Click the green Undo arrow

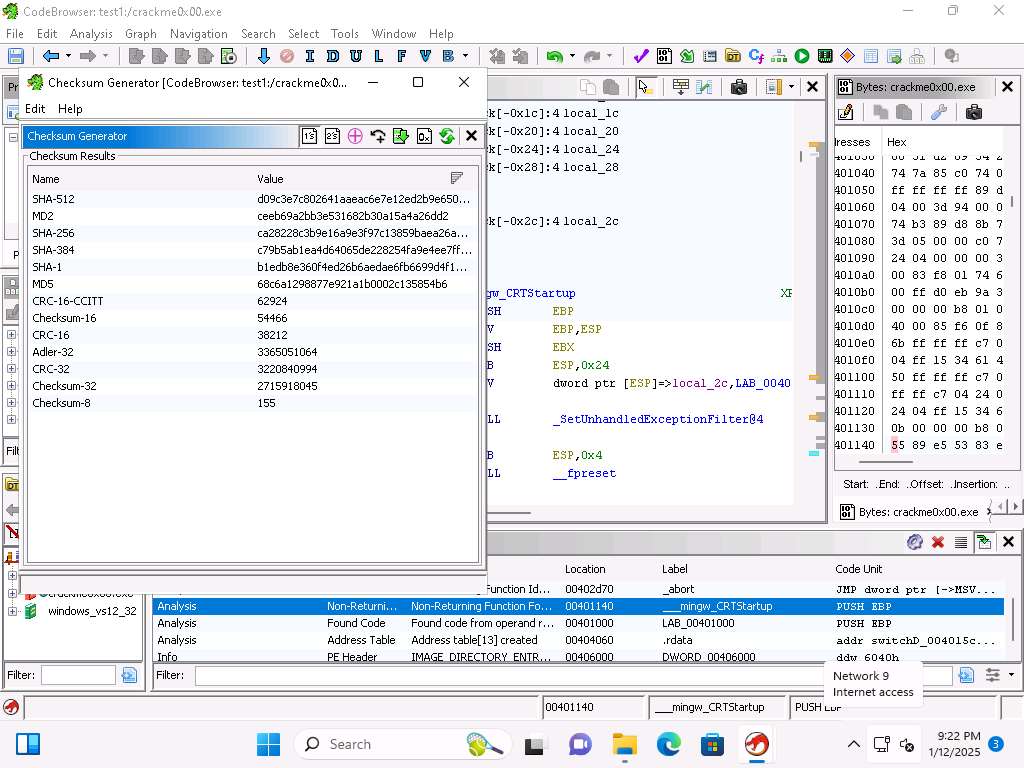(553, 57)
